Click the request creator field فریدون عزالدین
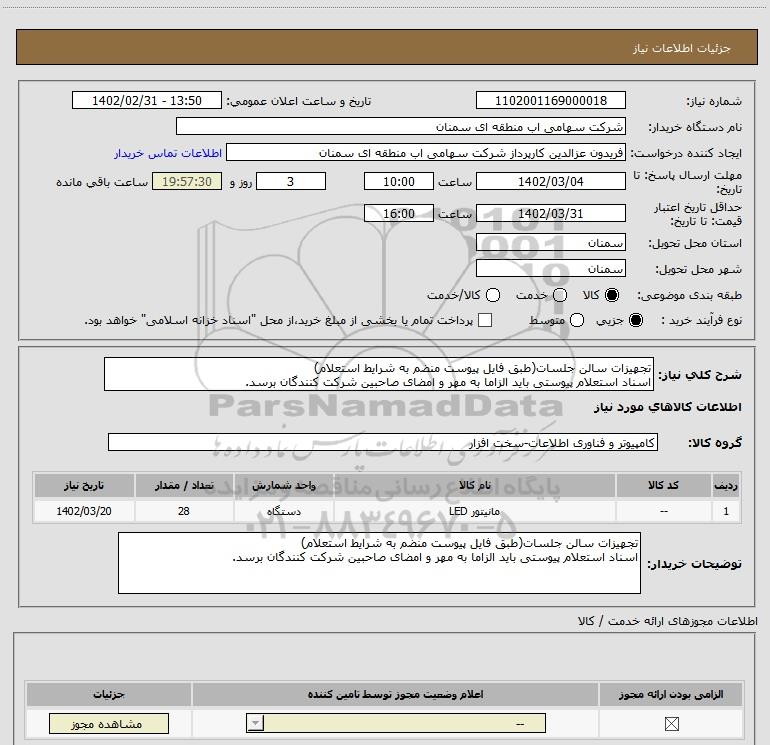This screenshot has height=745, width=770. 426,152
